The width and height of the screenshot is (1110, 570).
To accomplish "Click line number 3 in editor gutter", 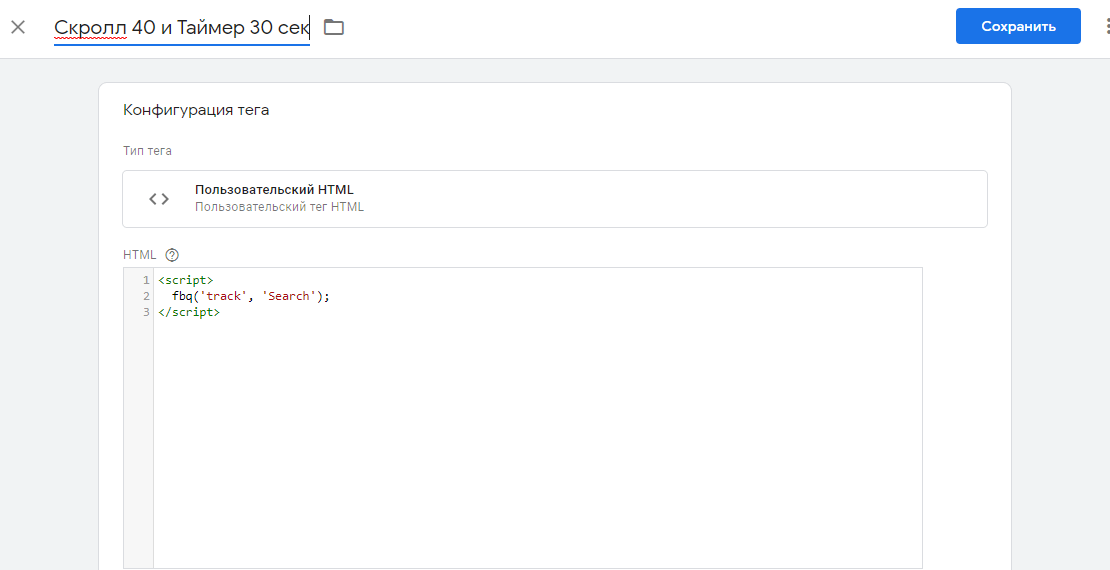I will click(x=146, y=312).
